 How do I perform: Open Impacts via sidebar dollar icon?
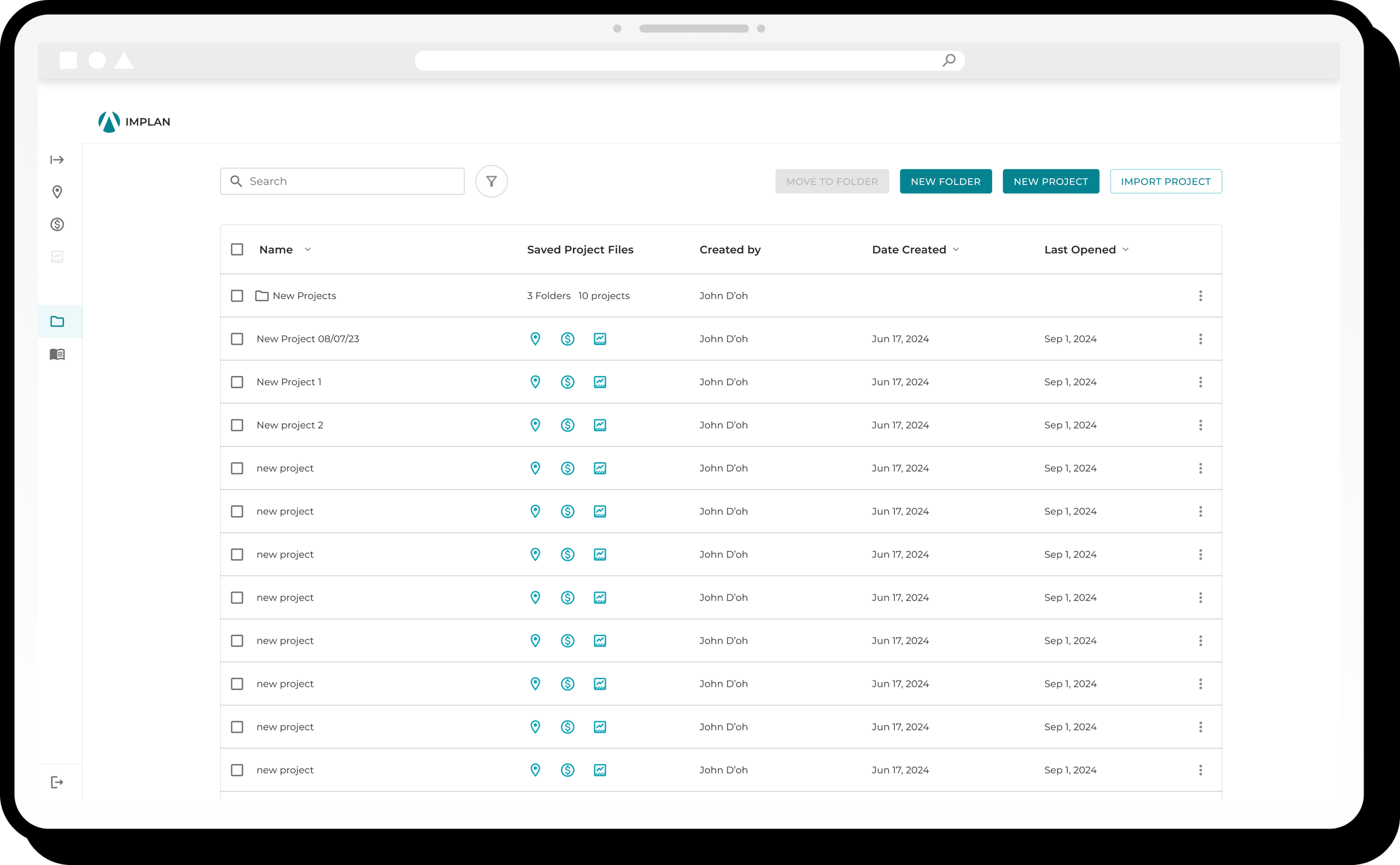[x=57, y=224]
